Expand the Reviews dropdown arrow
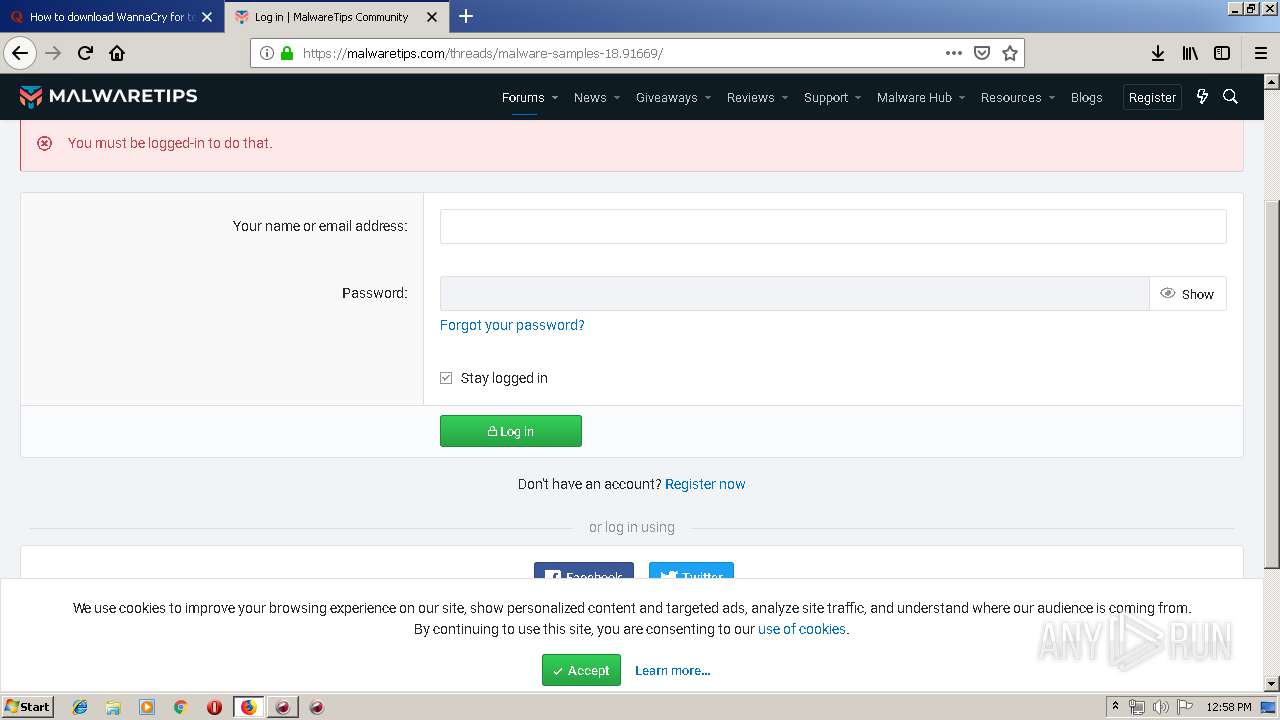The image size is (1280, 720). click(784, 98)
